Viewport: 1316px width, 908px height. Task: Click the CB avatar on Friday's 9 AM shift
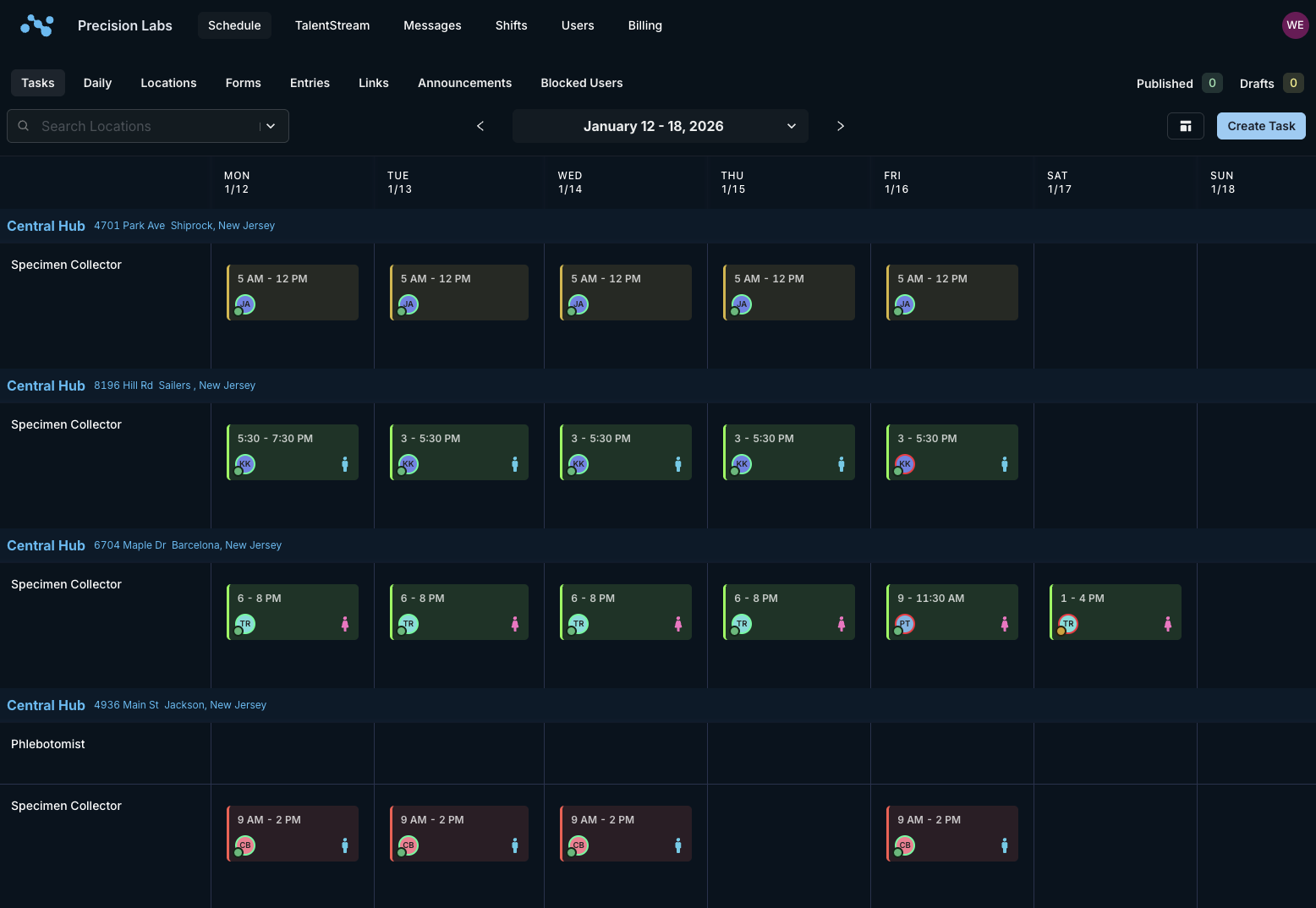[905, 845]
